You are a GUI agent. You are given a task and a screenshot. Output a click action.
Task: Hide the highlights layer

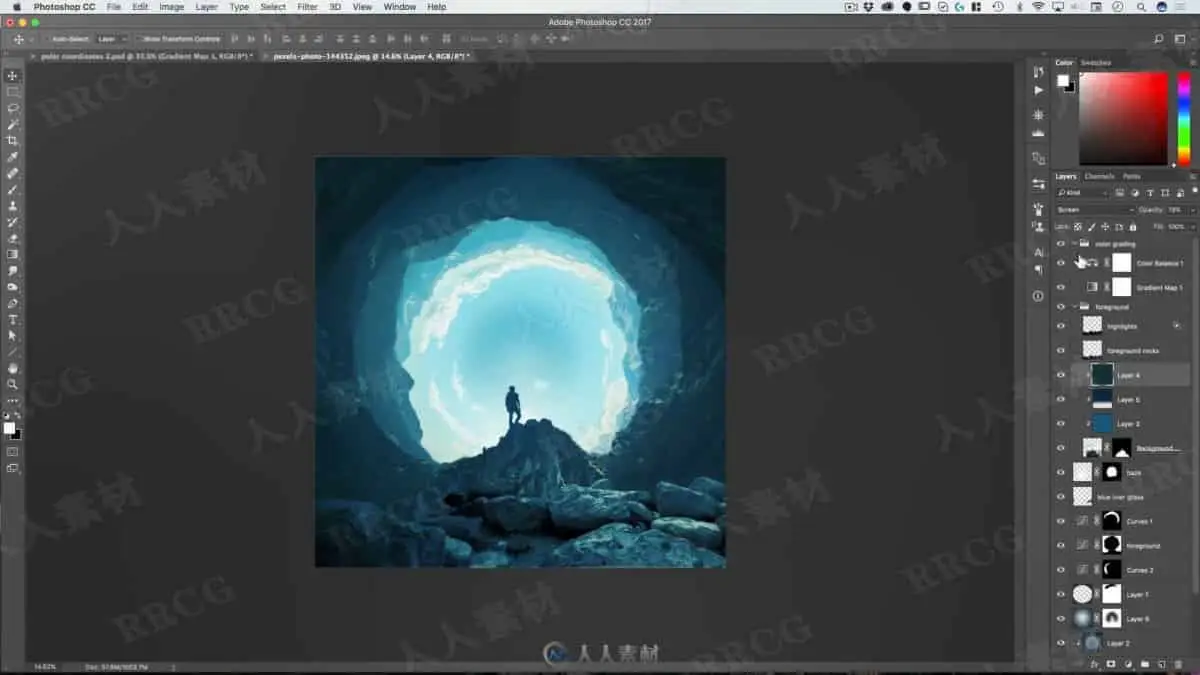(1061, 326)
